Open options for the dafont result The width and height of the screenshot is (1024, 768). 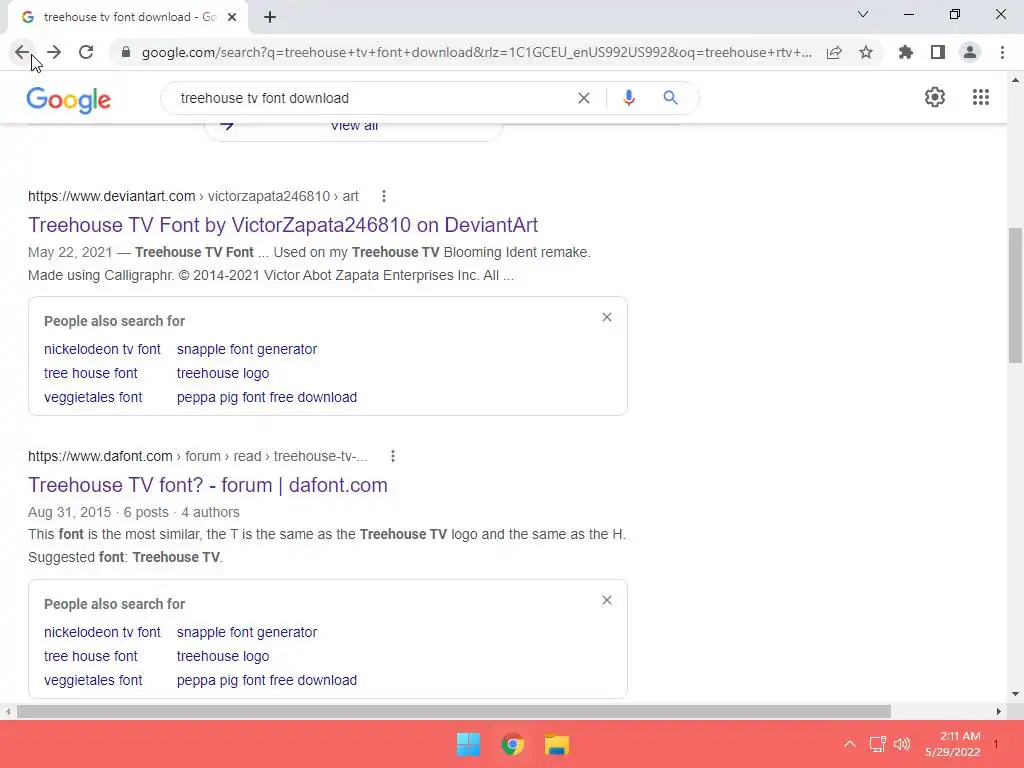(392, 456)
